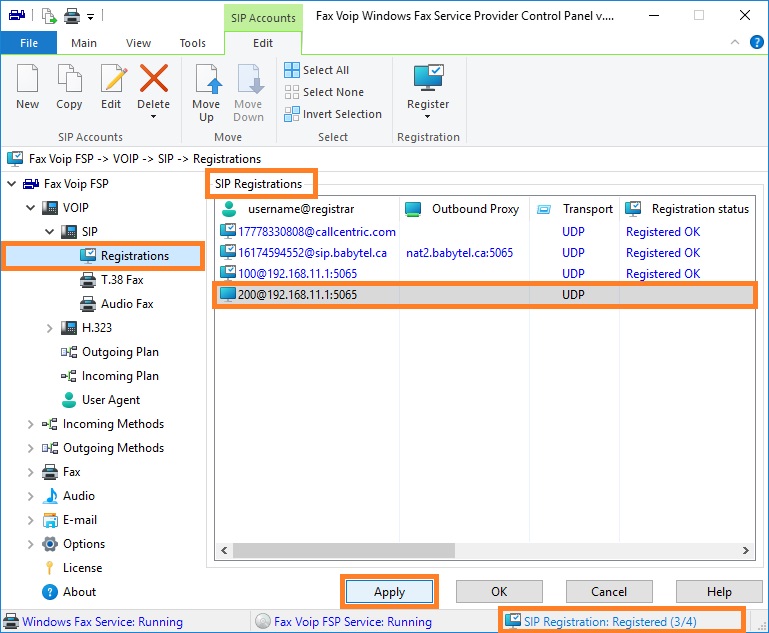This screenshot has width=769, height=633.
Task: Click the Edit SIP account icon
Action: (113, 78)
